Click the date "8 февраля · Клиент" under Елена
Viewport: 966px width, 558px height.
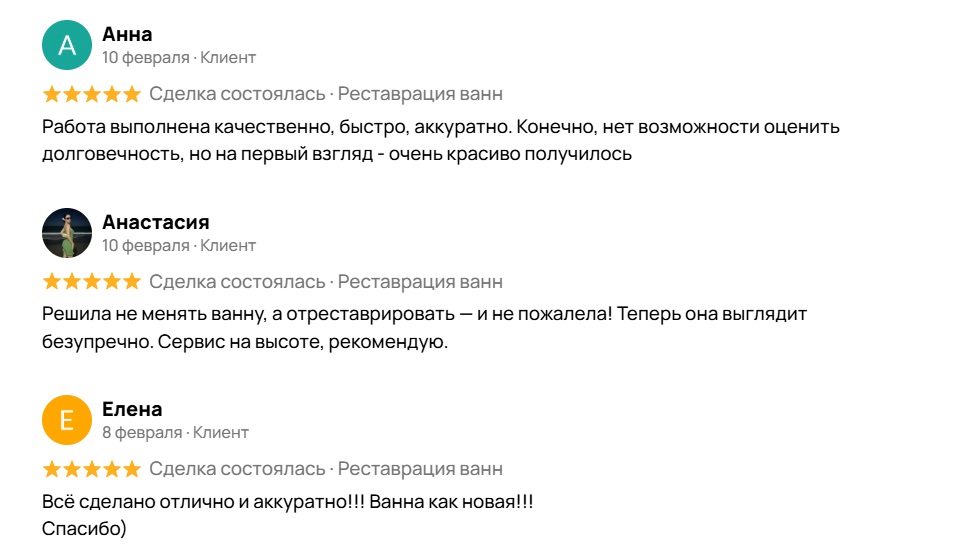click(x=175, y=432)
